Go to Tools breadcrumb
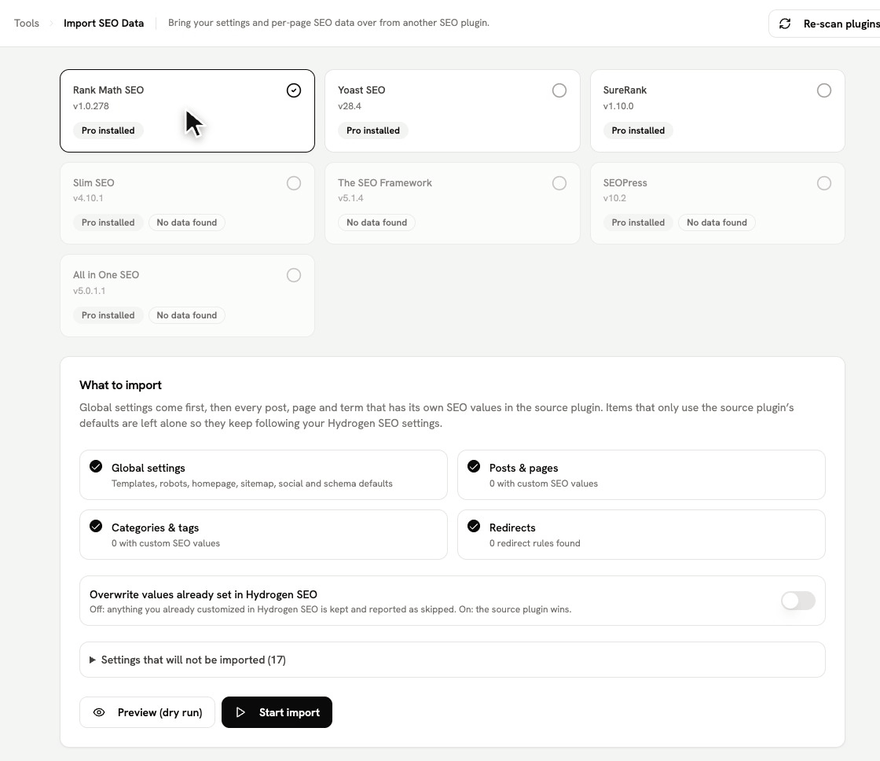 26,23
